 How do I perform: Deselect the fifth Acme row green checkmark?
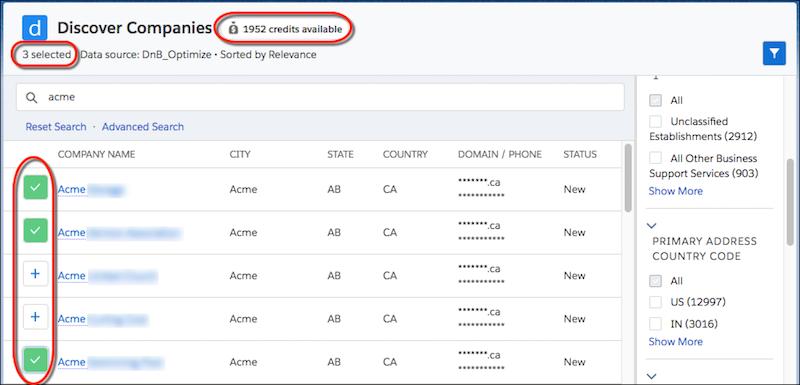tap(35, 360)
